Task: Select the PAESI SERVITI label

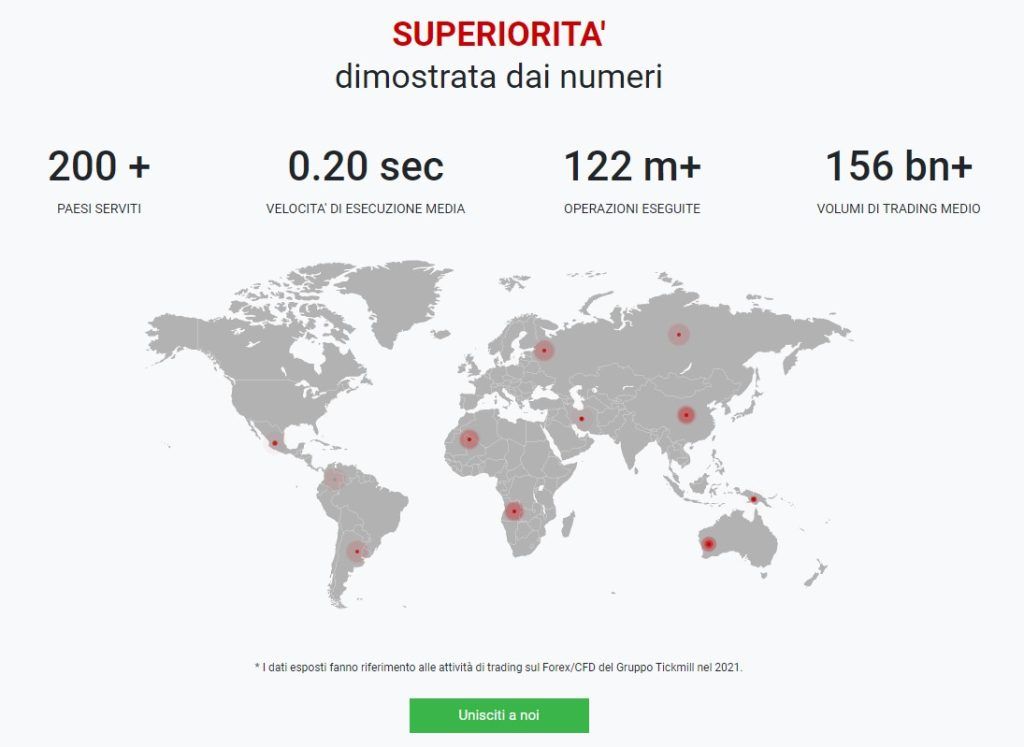Action: pyautogui.click(x=99, y=209)
